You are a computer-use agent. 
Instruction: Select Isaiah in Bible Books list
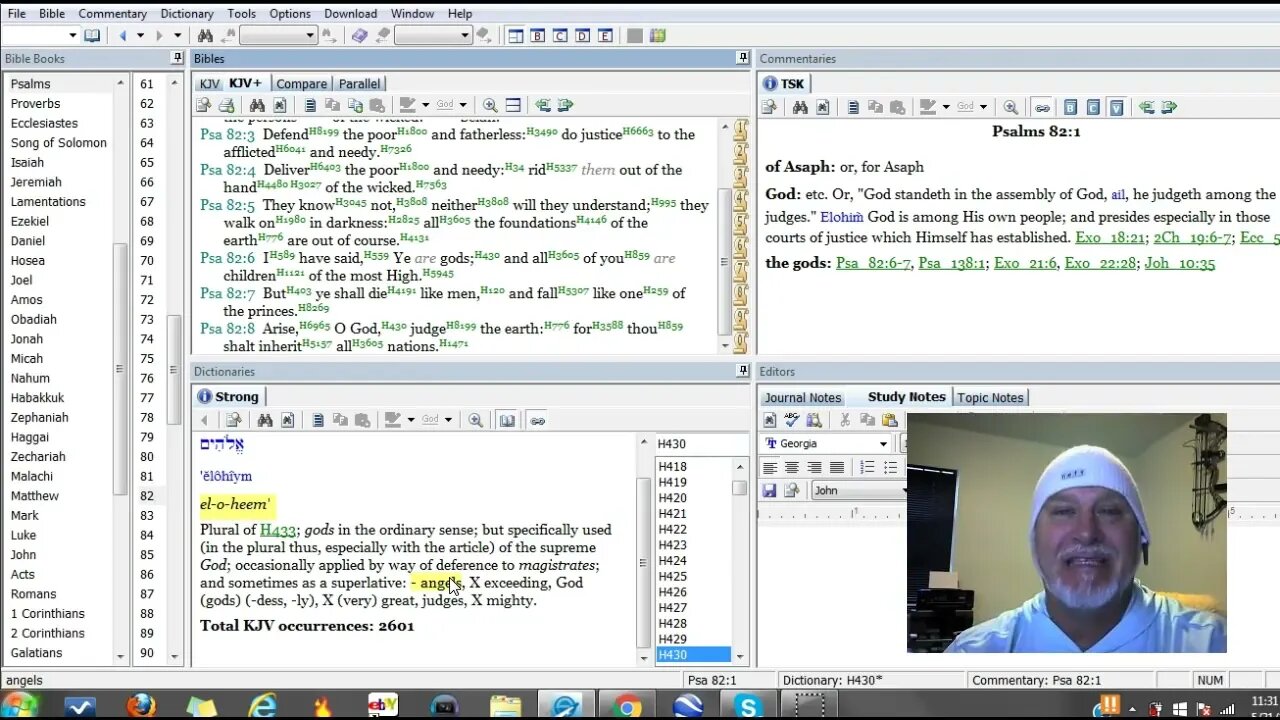[x=27, y=162]
